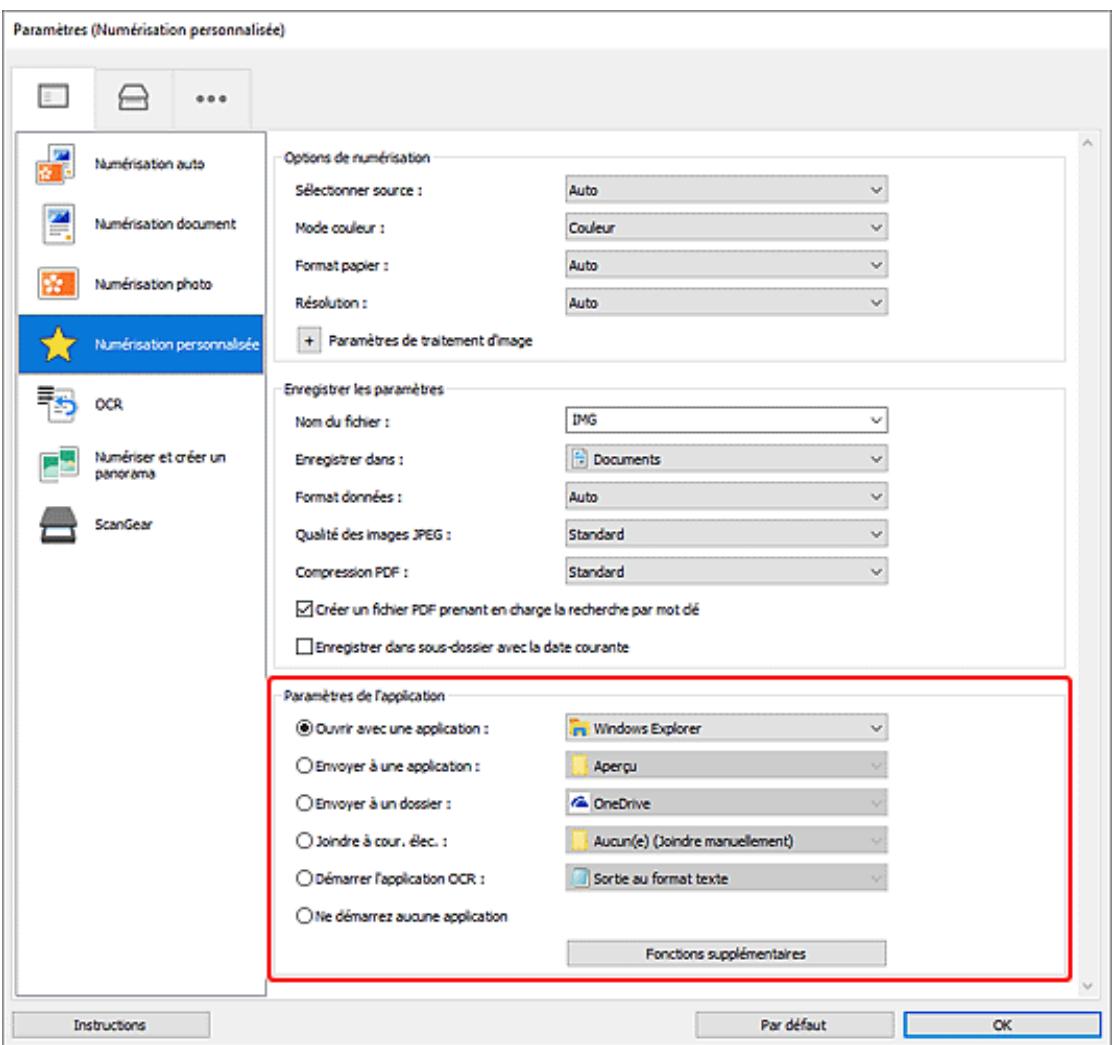Click the icon beside Sortie au format texte
This screenshot has width=1114, height=1045.
[580, 879]
